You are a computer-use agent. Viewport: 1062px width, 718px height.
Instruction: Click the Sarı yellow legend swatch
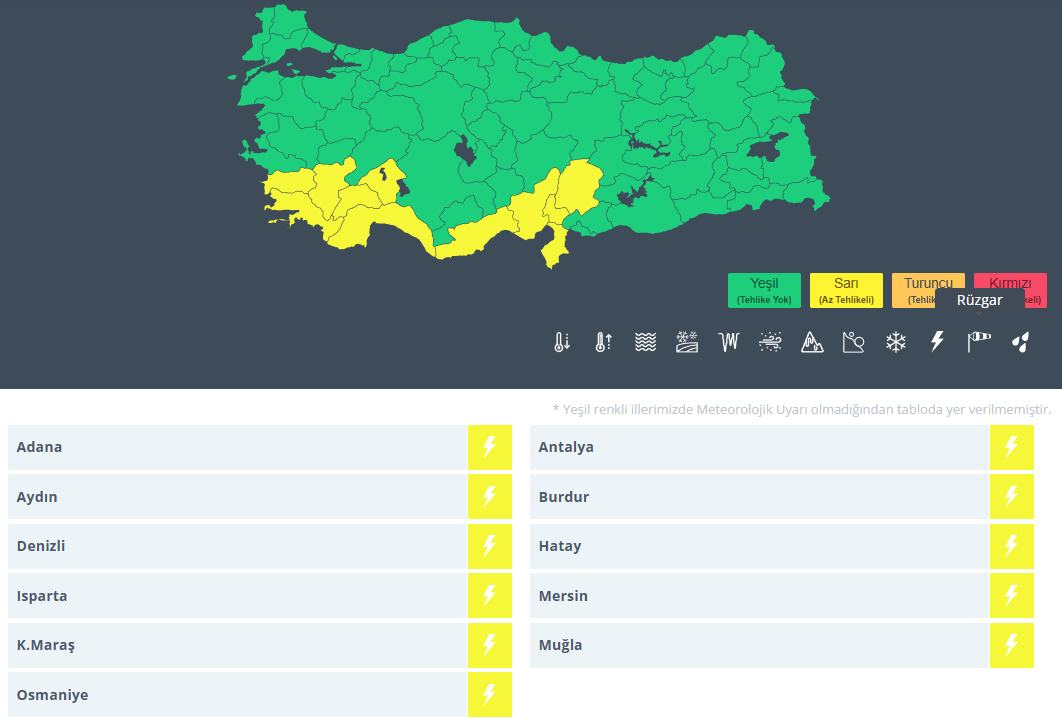coord(846,290)
